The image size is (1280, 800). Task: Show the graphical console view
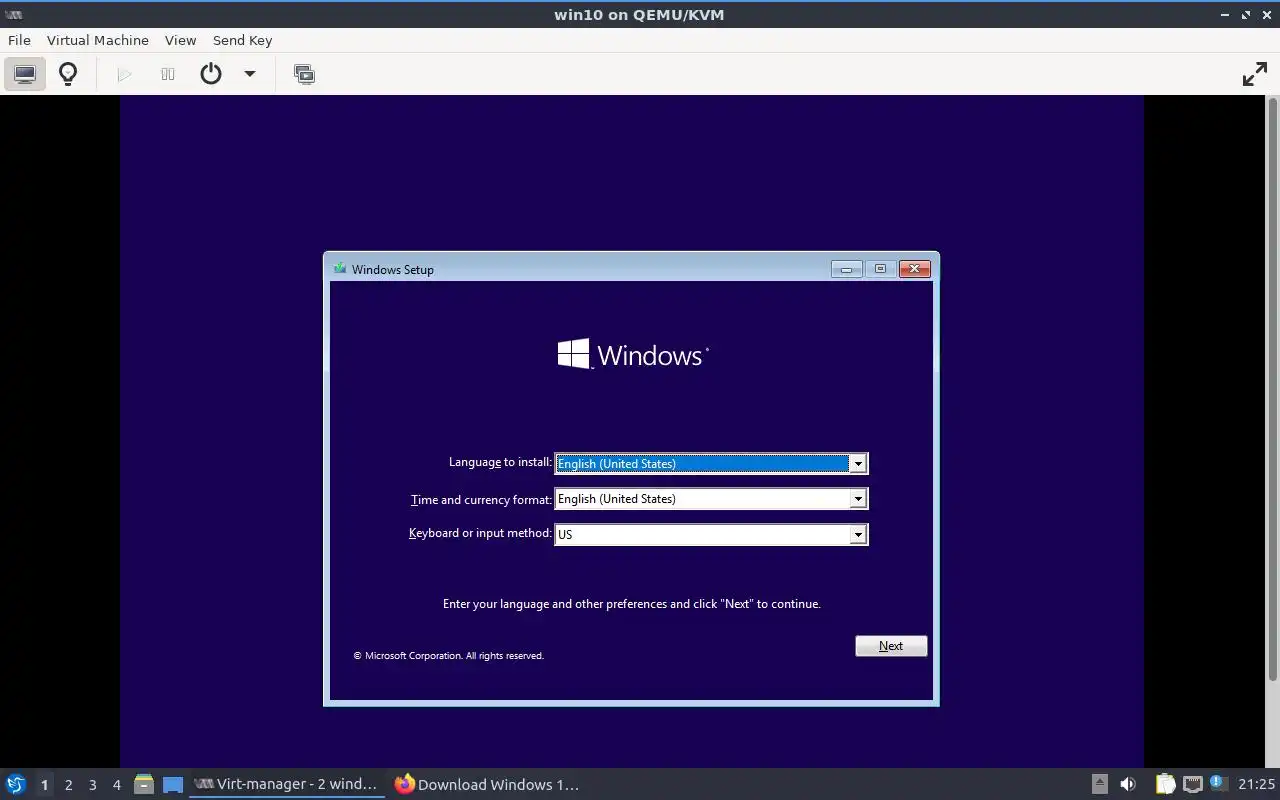[25, 74]
